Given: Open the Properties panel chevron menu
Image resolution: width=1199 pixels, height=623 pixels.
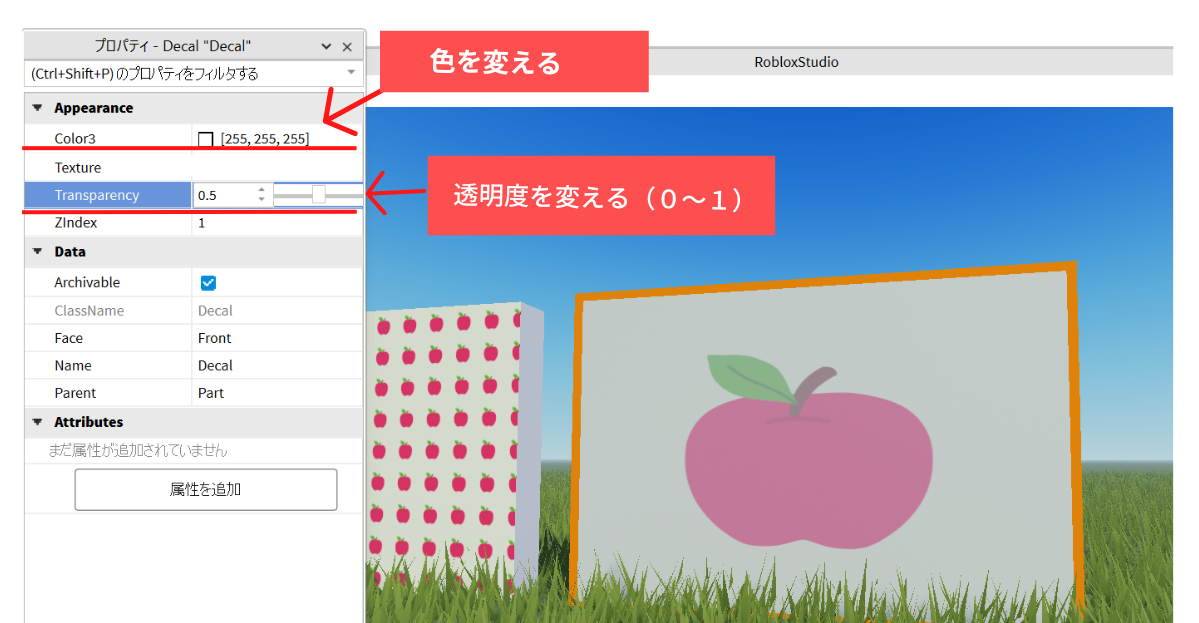Looking at the screenshot, I should point(326,47).
